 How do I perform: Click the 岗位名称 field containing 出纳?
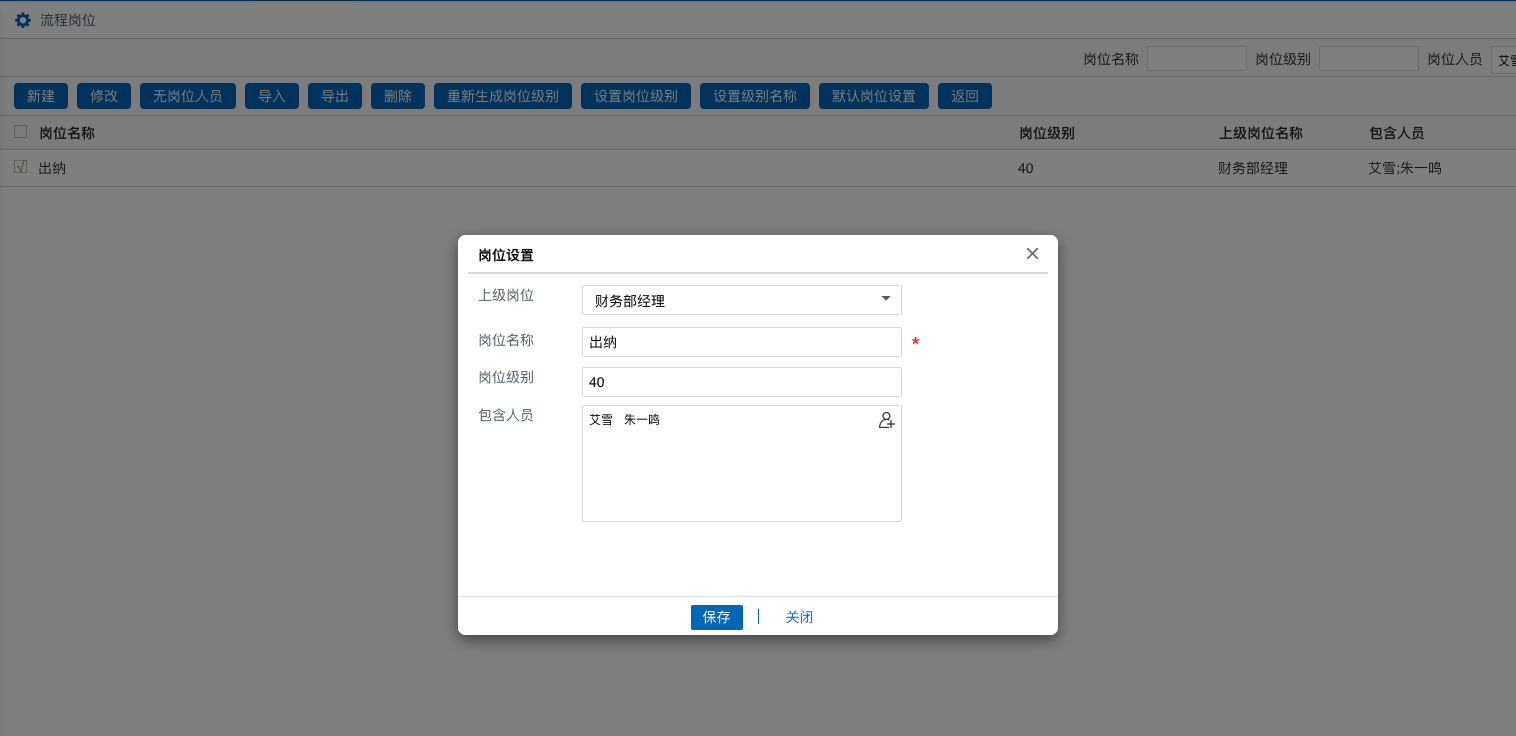coord(741,342)
